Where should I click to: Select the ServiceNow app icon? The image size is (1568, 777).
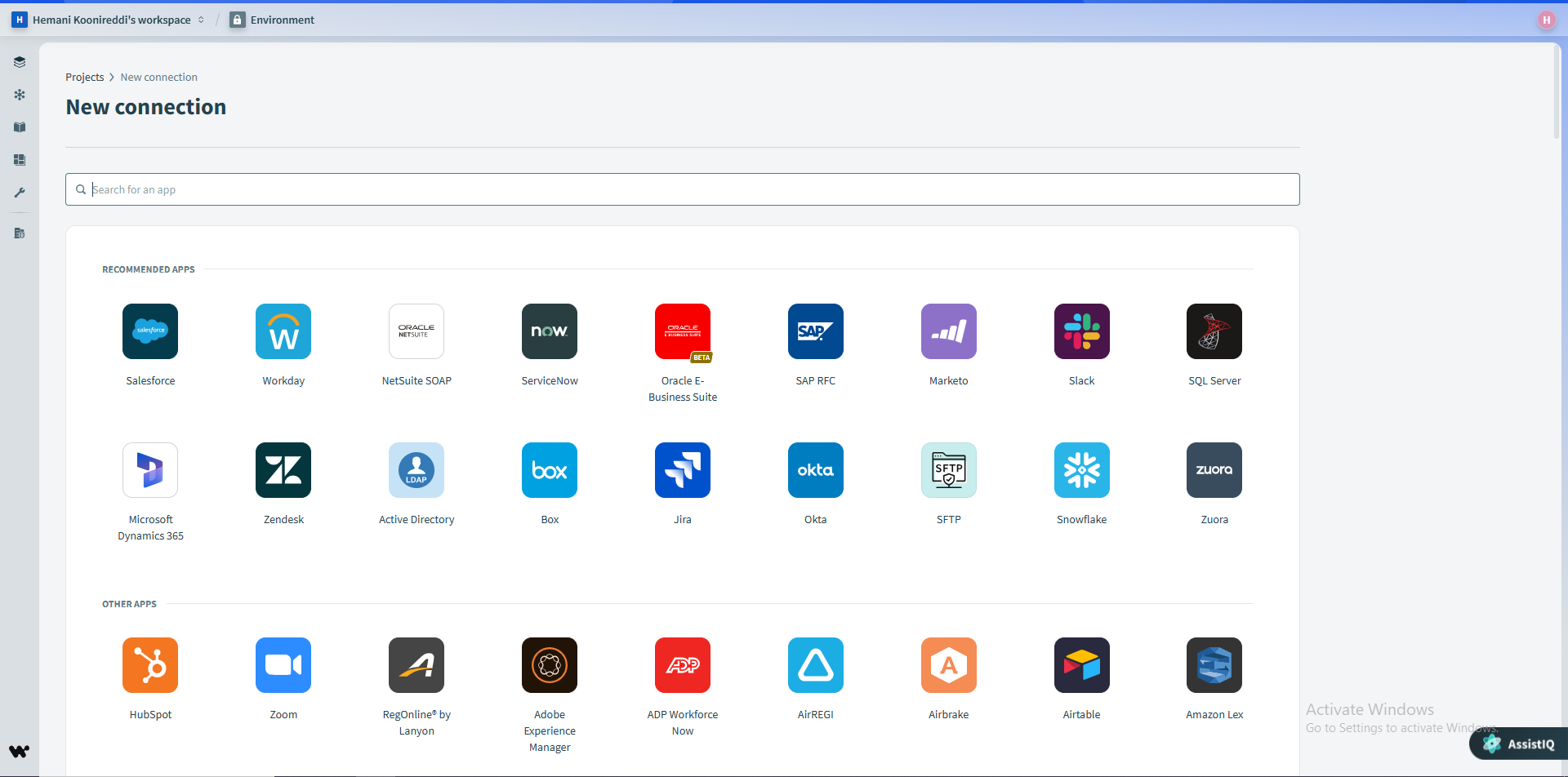pos(550,331)
